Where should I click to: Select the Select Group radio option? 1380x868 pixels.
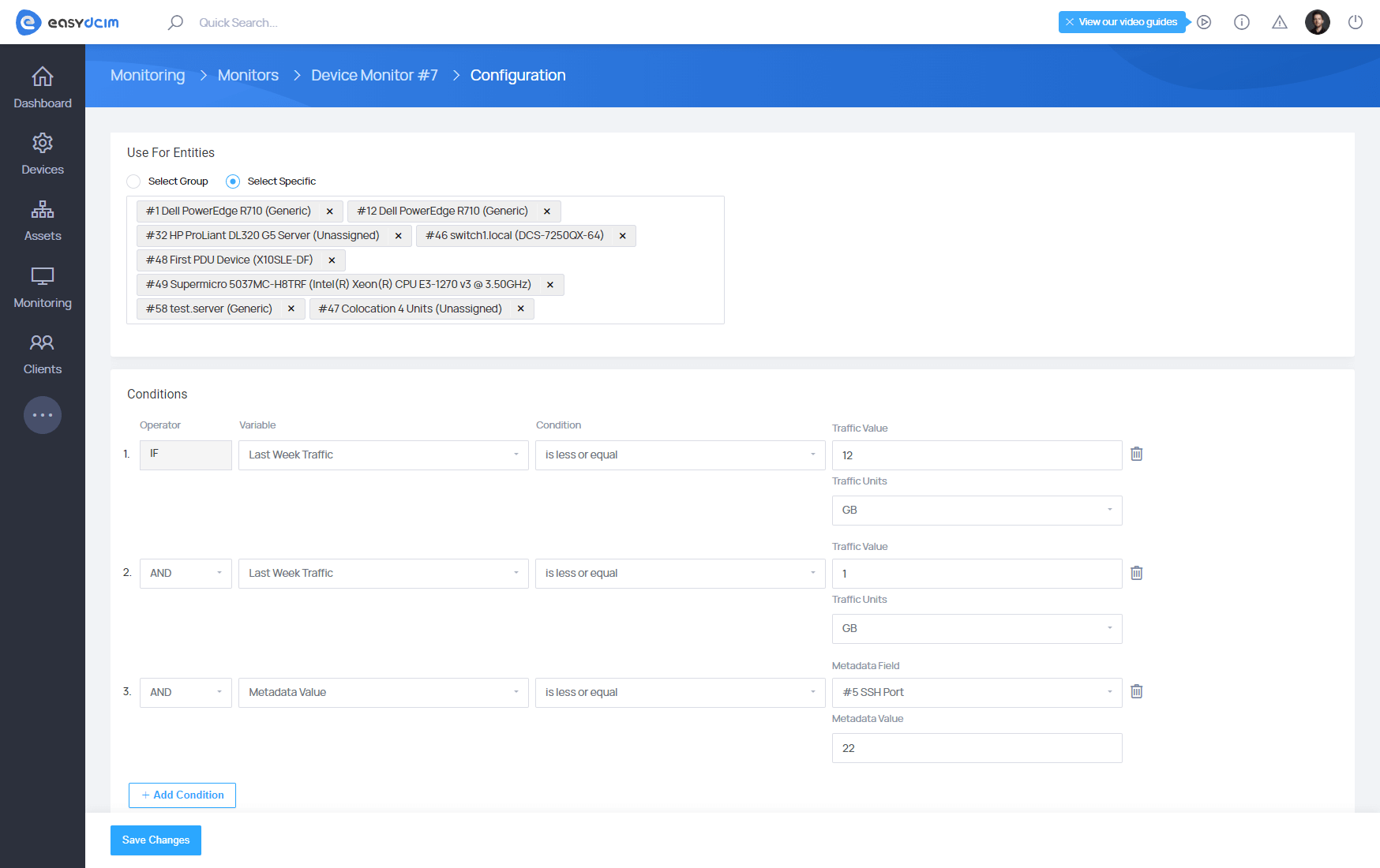click(133, 181)
